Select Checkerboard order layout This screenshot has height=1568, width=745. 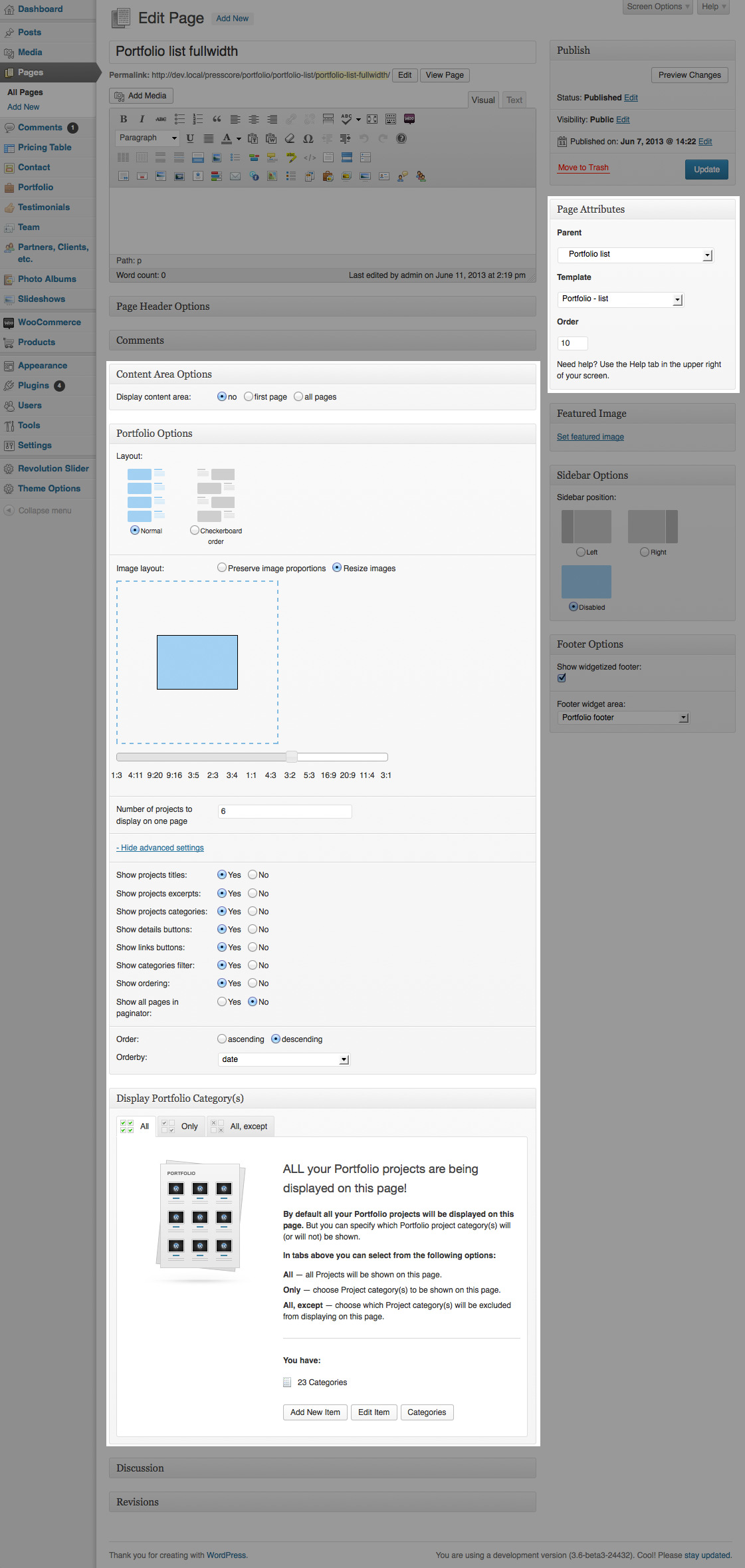pyautogui.click(x=195, y=531)
